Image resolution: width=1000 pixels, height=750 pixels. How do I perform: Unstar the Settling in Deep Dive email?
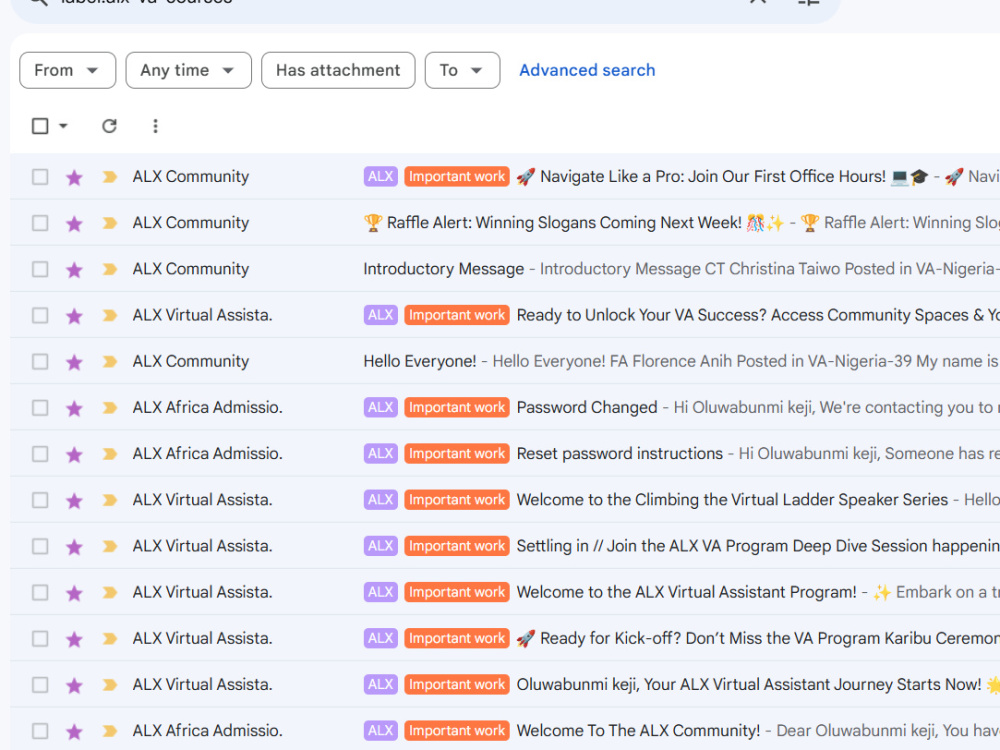tap(74, 547)
